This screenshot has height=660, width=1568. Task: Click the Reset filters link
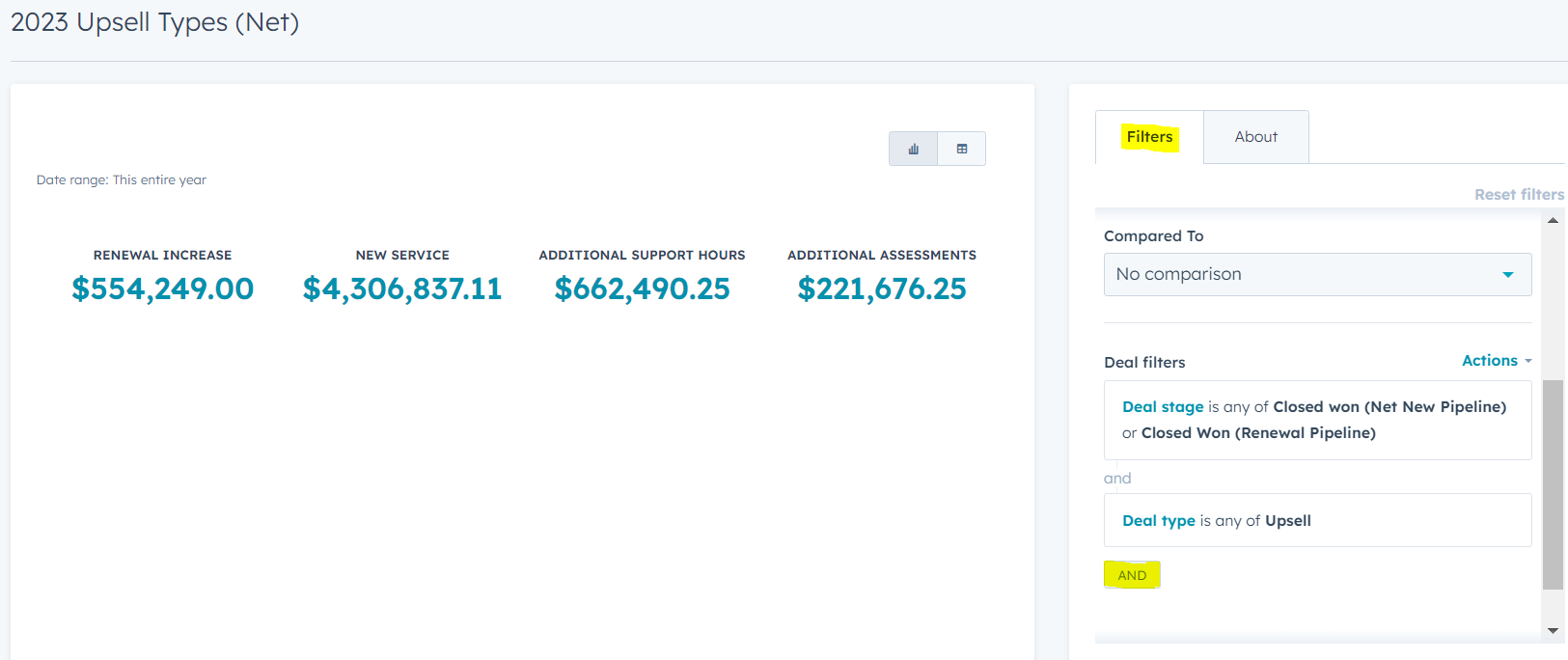pyautogui.click(x=1519, y=195)
